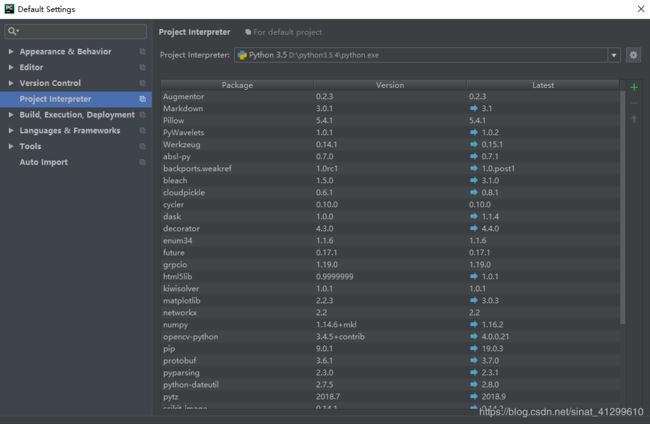Screen dimensions: 650x424
Task: Expand the Editor section
Action: pos(11,67)
